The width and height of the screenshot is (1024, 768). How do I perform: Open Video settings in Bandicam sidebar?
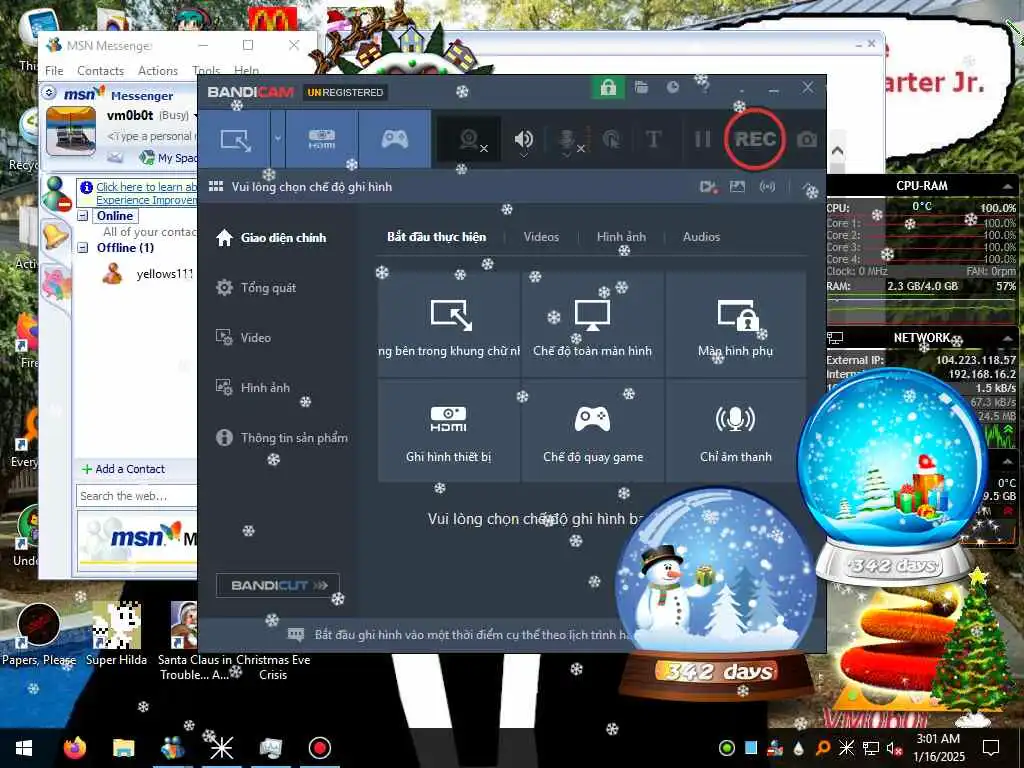click(243, 338)
